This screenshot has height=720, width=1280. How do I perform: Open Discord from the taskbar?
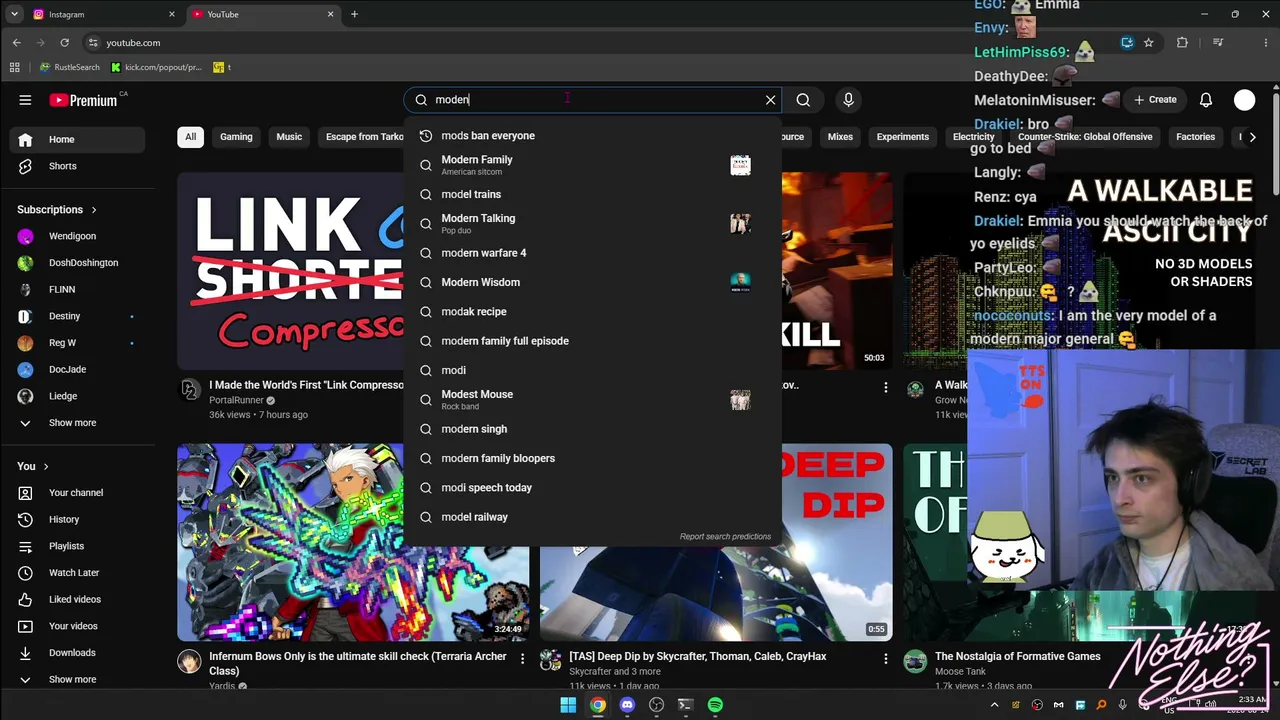[x=627, y=705]
